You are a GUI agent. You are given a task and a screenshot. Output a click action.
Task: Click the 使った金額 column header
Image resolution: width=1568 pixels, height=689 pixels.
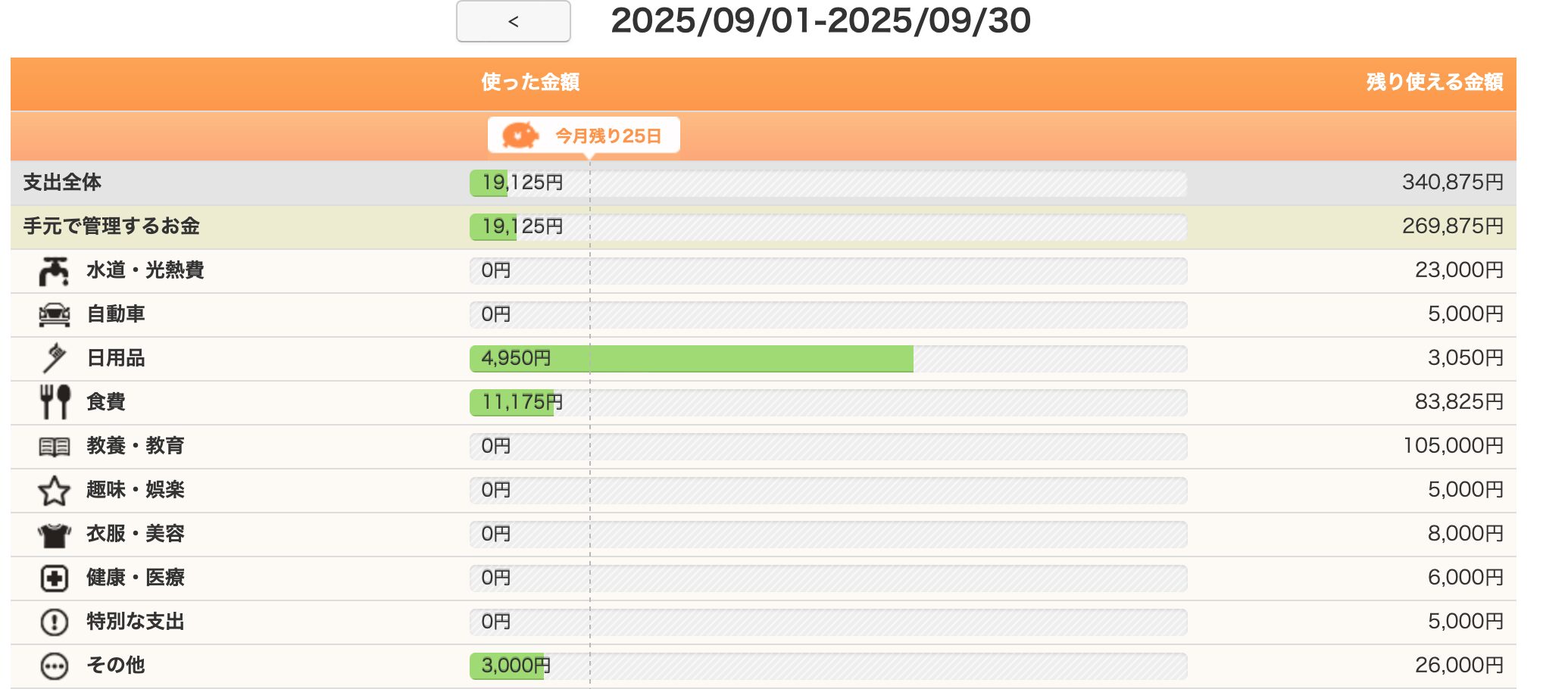click(530, 82)
